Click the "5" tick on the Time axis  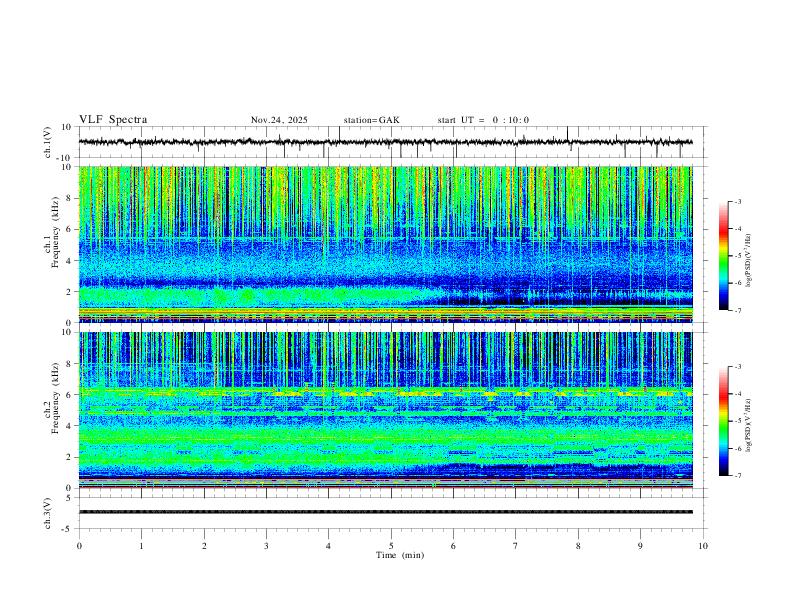pyautogui.click(x=391, y=546)
